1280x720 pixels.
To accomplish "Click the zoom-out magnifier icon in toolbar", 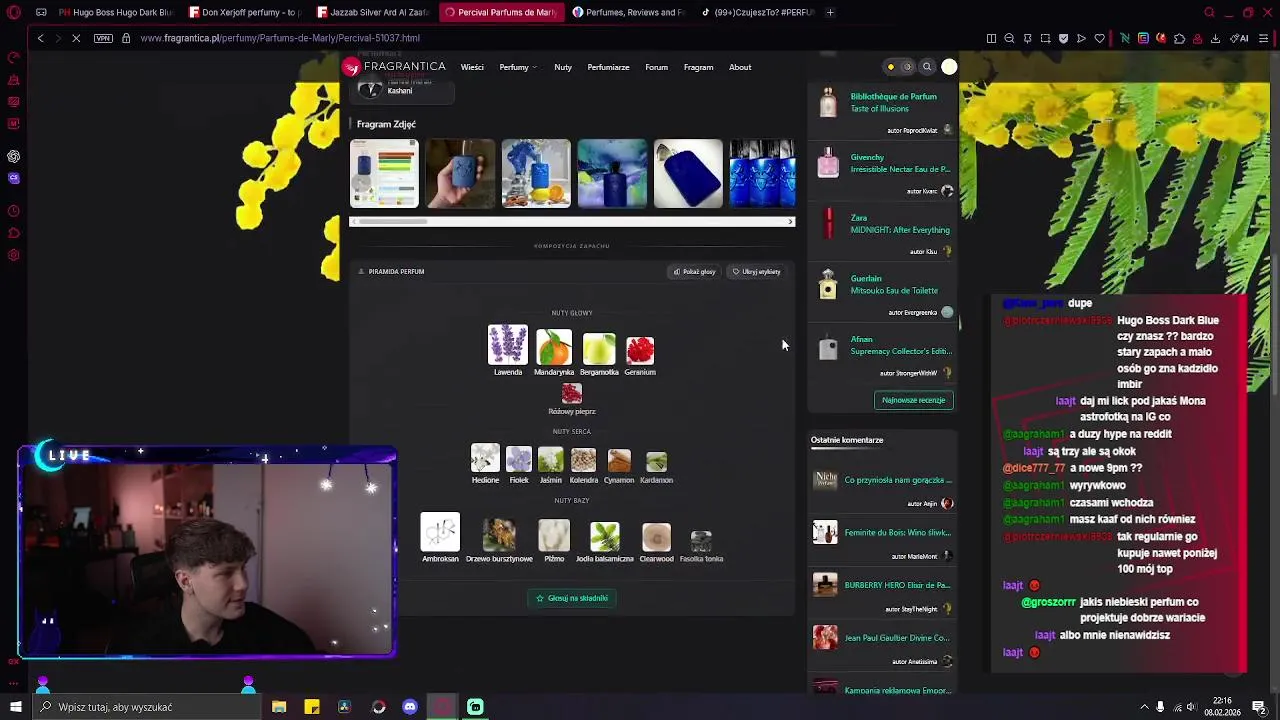I will point(1009,38).
